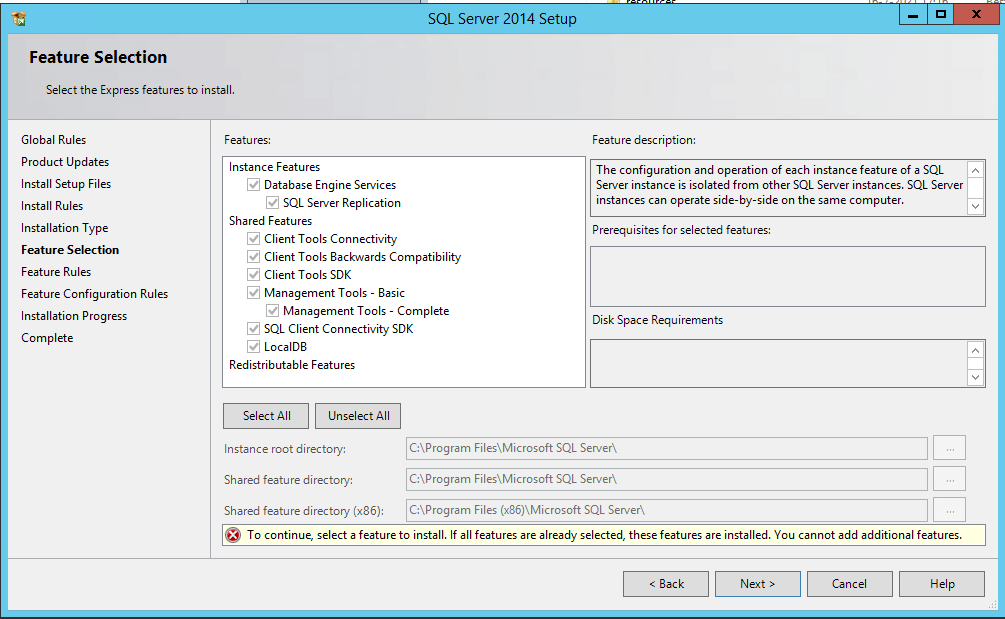Viewport: 1005px width, 619px height.
Task: Click Prerequisites for selected features box
Action: (x=788, y=276)
